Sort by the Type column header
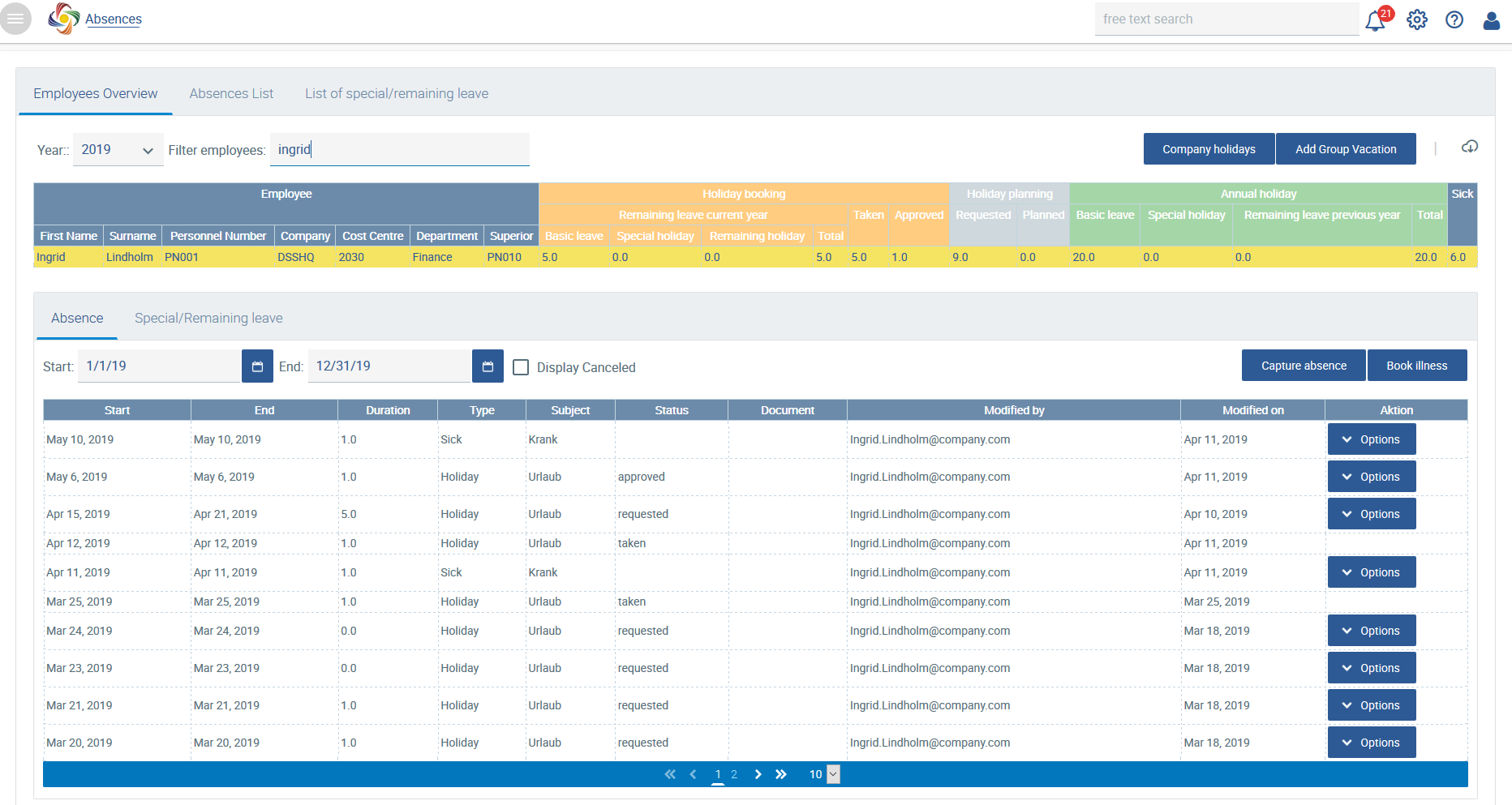This screenshot has width=1512, height=805. tap(482, 410)
